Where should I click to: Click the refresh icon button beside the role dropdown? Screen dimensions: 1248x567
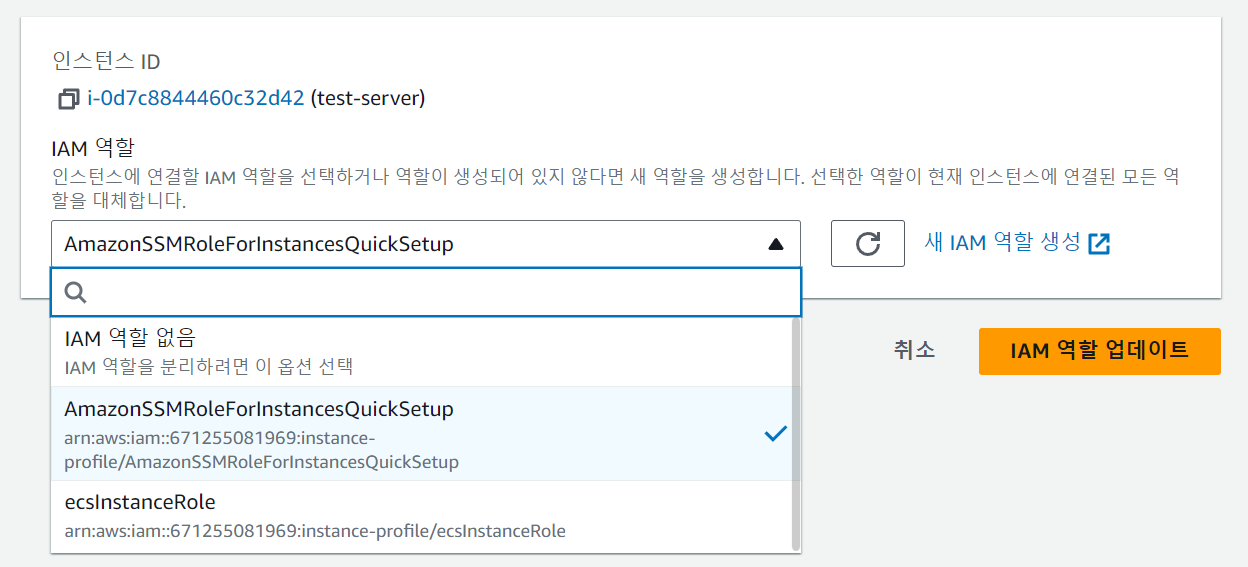tap(868, 243)
